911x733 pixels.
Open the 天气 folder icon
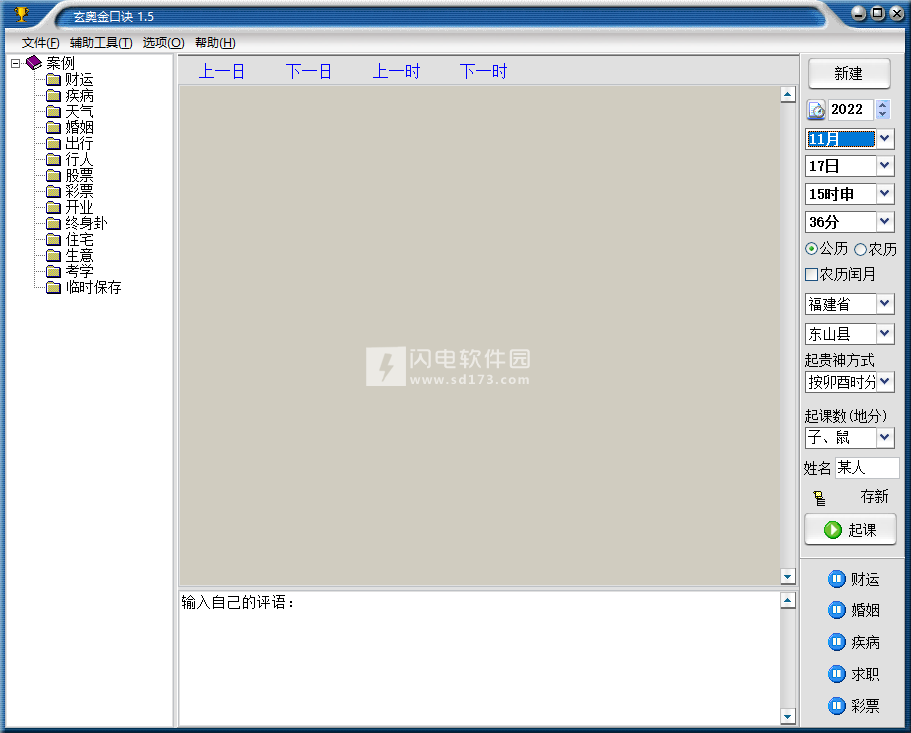point(53,111)
